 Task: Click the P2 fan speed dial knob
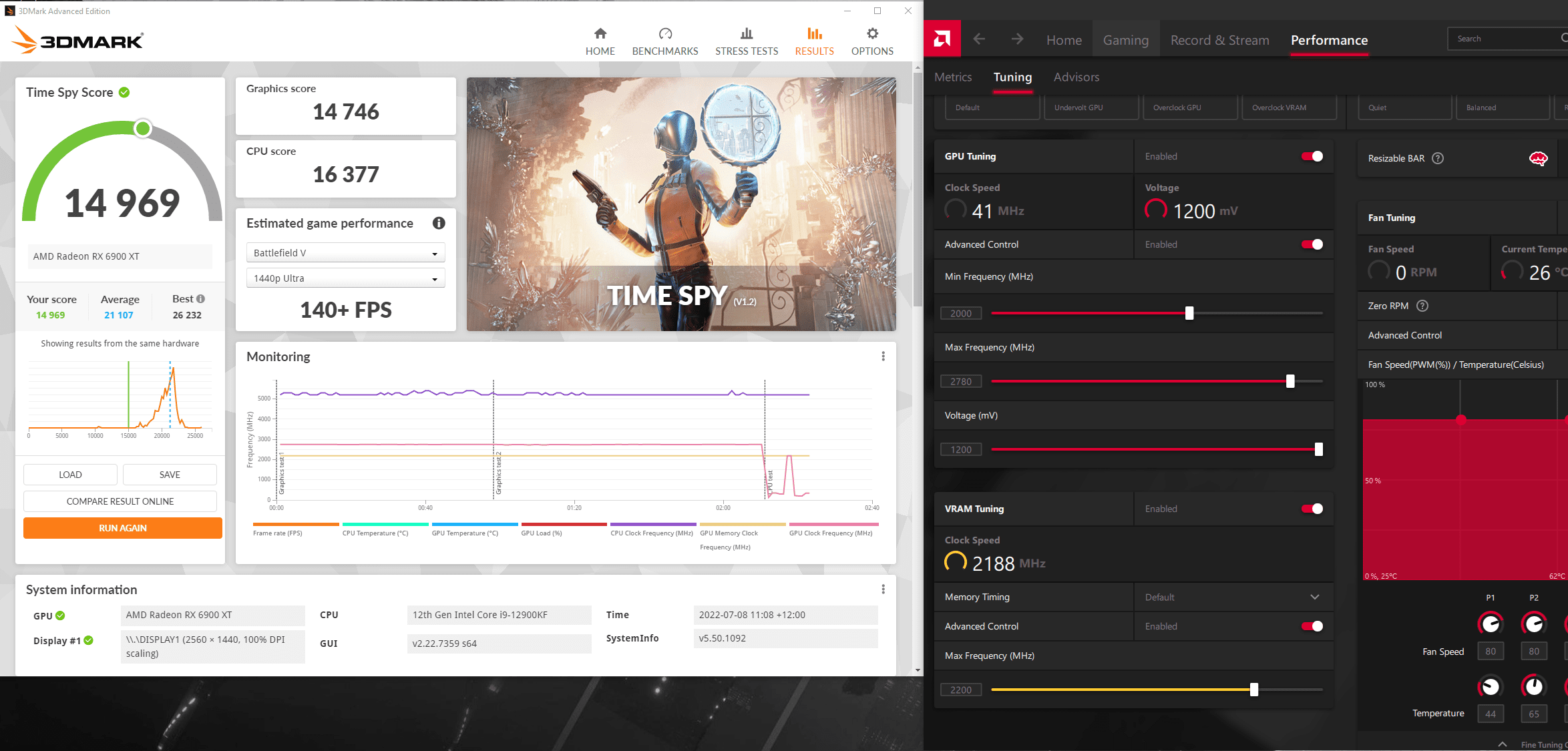pyautogui.click(x=1534, y=623)
